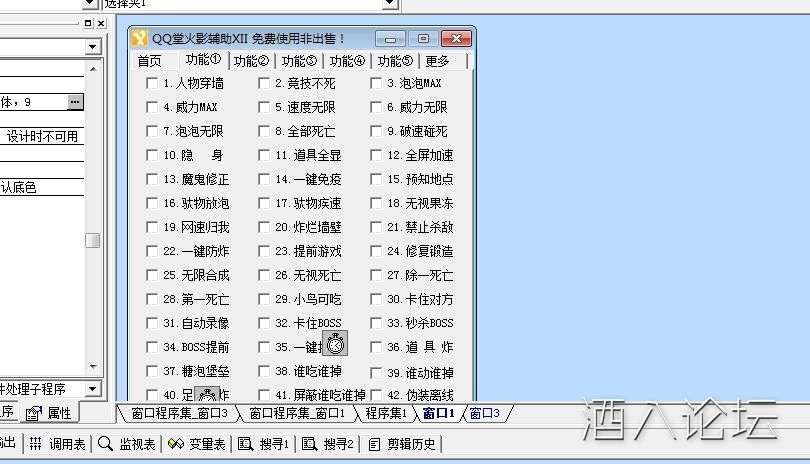Check 12.全屏加速 option
The height and width of the screenshot is (464, 810).
coord(376,155)
